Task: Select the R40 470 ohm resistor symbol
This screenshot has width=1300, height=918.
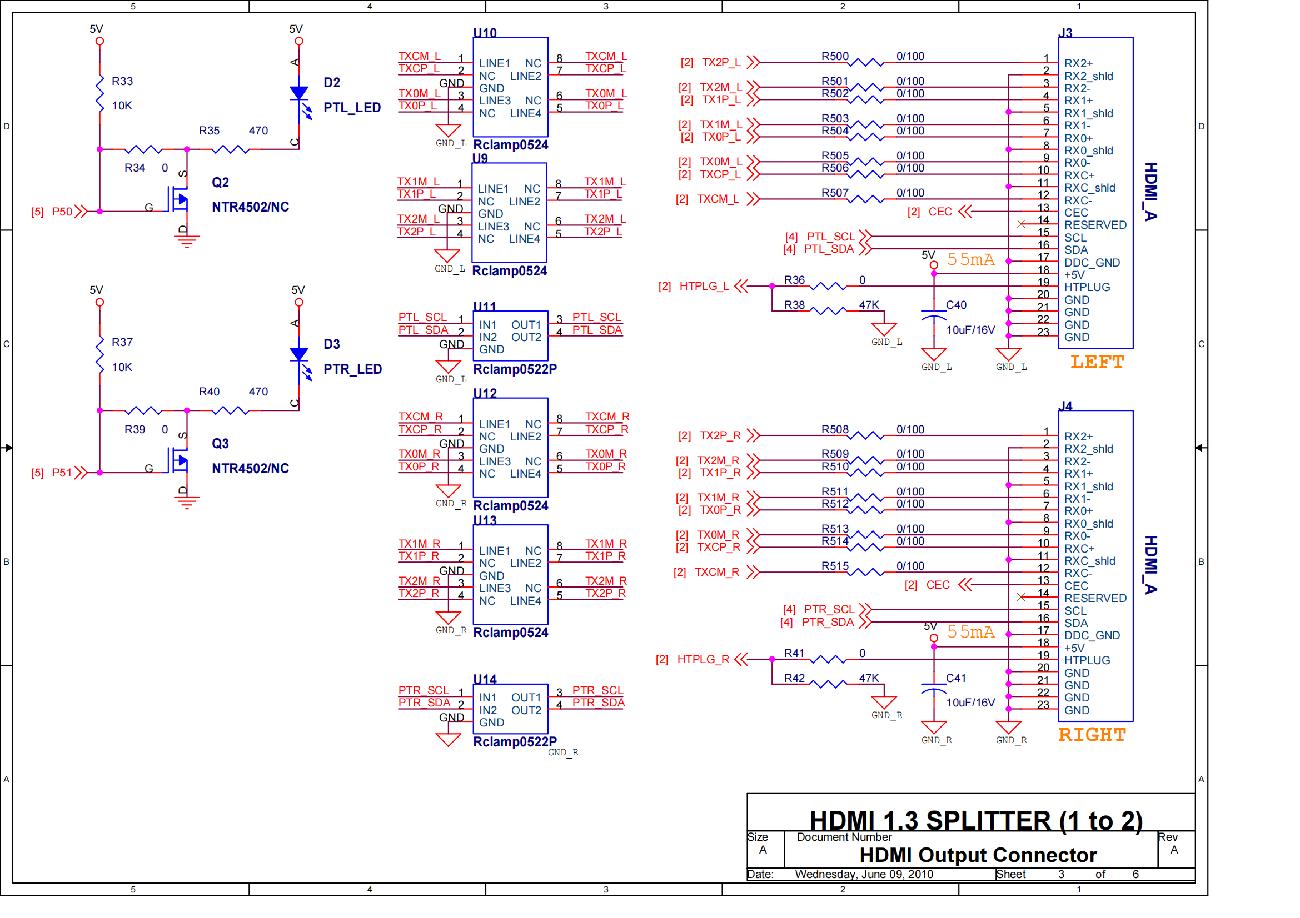Action: point(231,410)
